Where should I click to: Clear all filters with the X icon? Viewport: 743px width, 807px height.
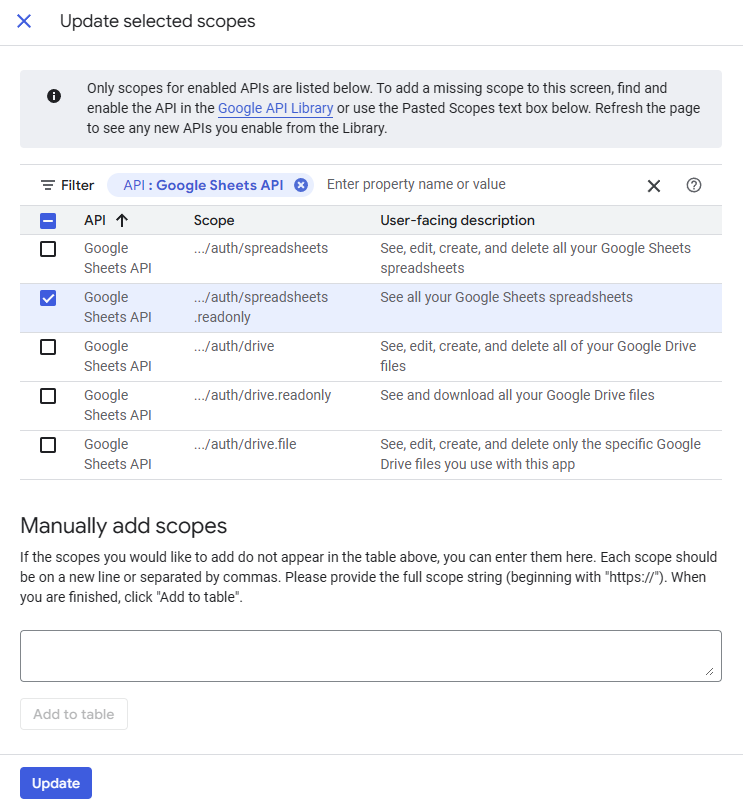pos(653,185)
